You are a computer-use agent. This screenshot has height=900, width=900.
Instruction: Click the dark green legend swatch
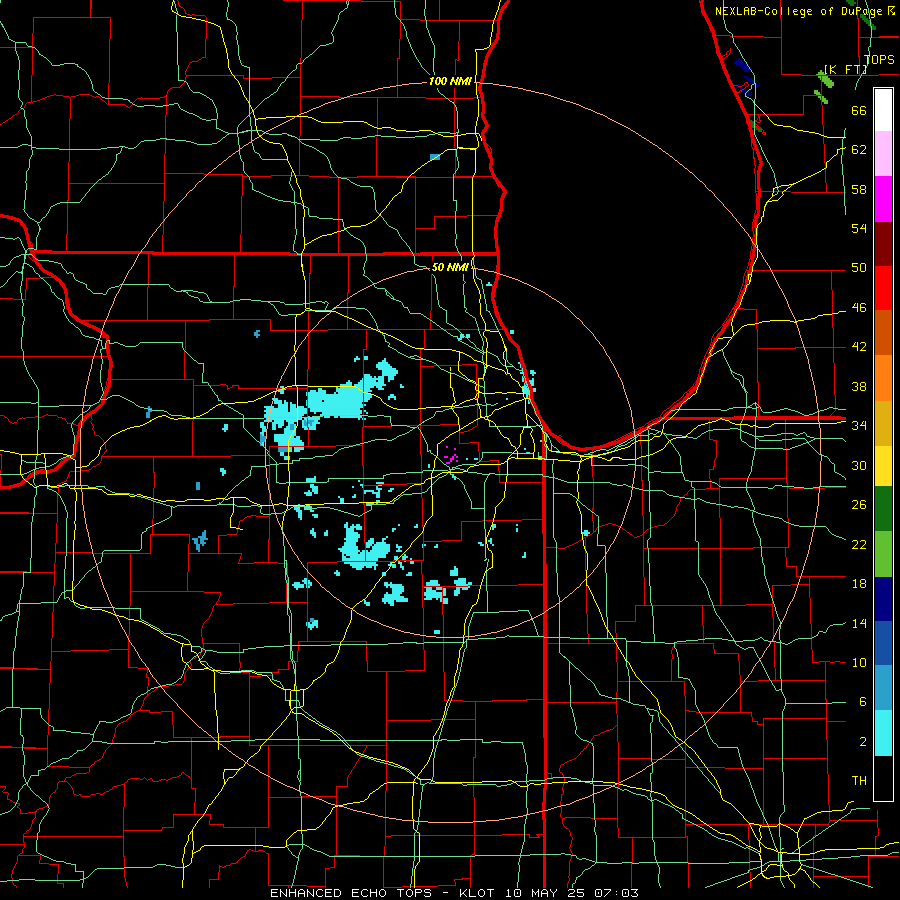pyautogui.click(x=883, y=509)
